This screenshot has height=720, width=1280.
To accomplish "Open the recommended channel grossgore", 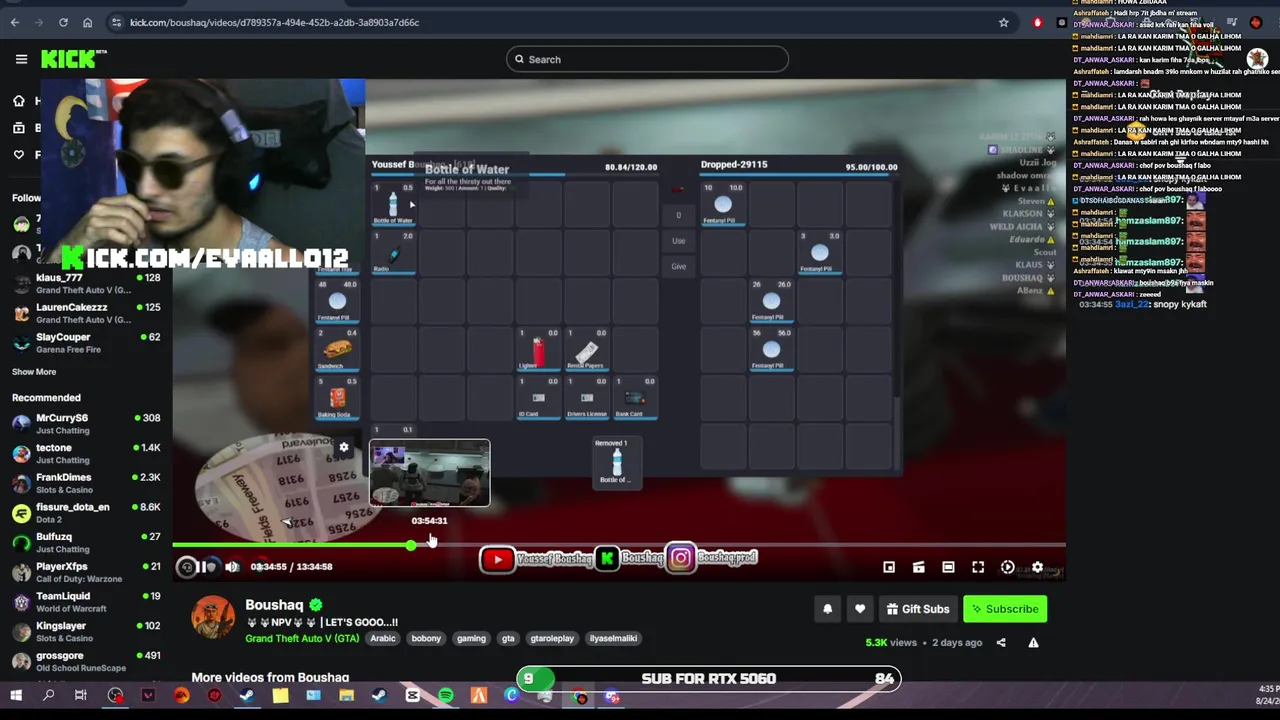I will (86, 662).
